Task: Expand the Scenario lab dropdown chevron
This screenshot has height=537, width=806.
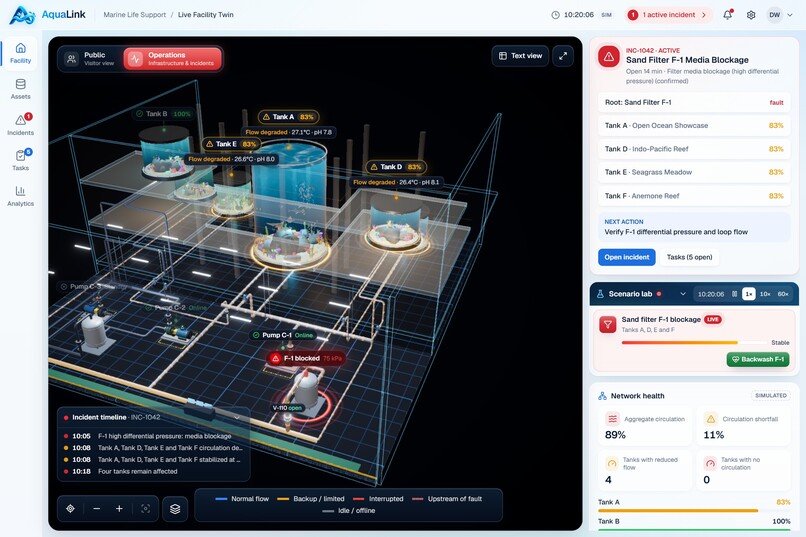Action: (x=683, y=294)
